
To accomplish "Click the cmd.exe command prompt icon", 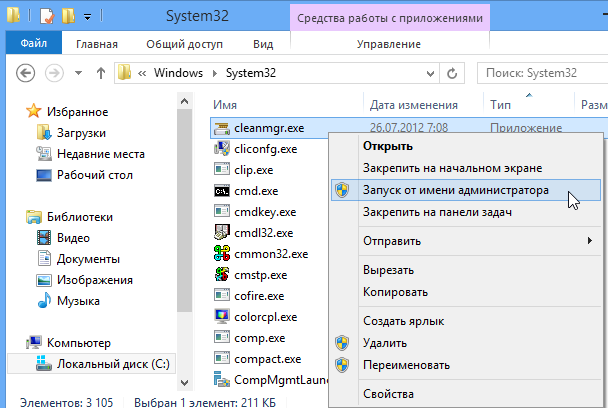I will [222, 191].
